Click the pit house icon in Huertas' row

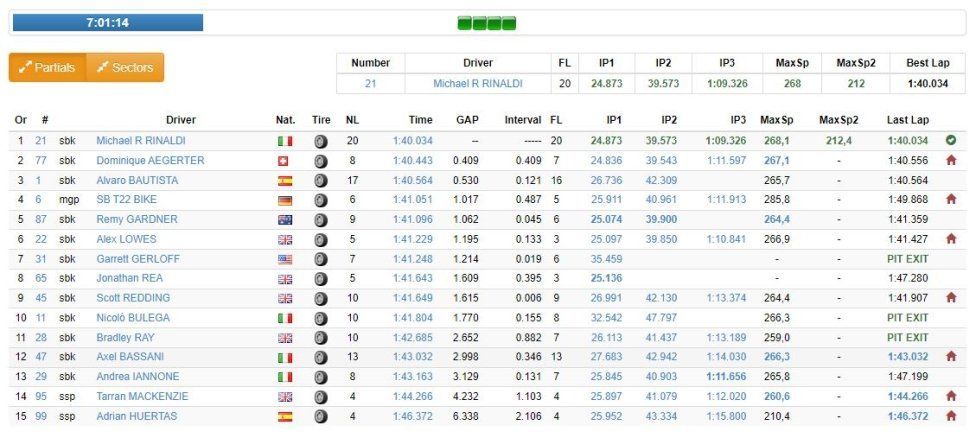tap(950, 416)
